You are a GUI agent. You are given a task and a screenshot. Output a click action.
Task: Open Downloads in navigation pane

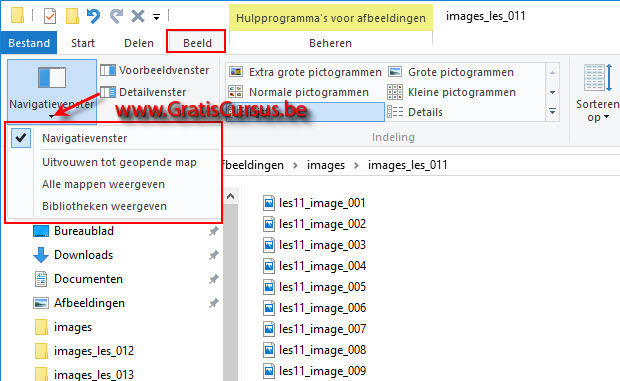pyautogui.click(x=83, y=255)
